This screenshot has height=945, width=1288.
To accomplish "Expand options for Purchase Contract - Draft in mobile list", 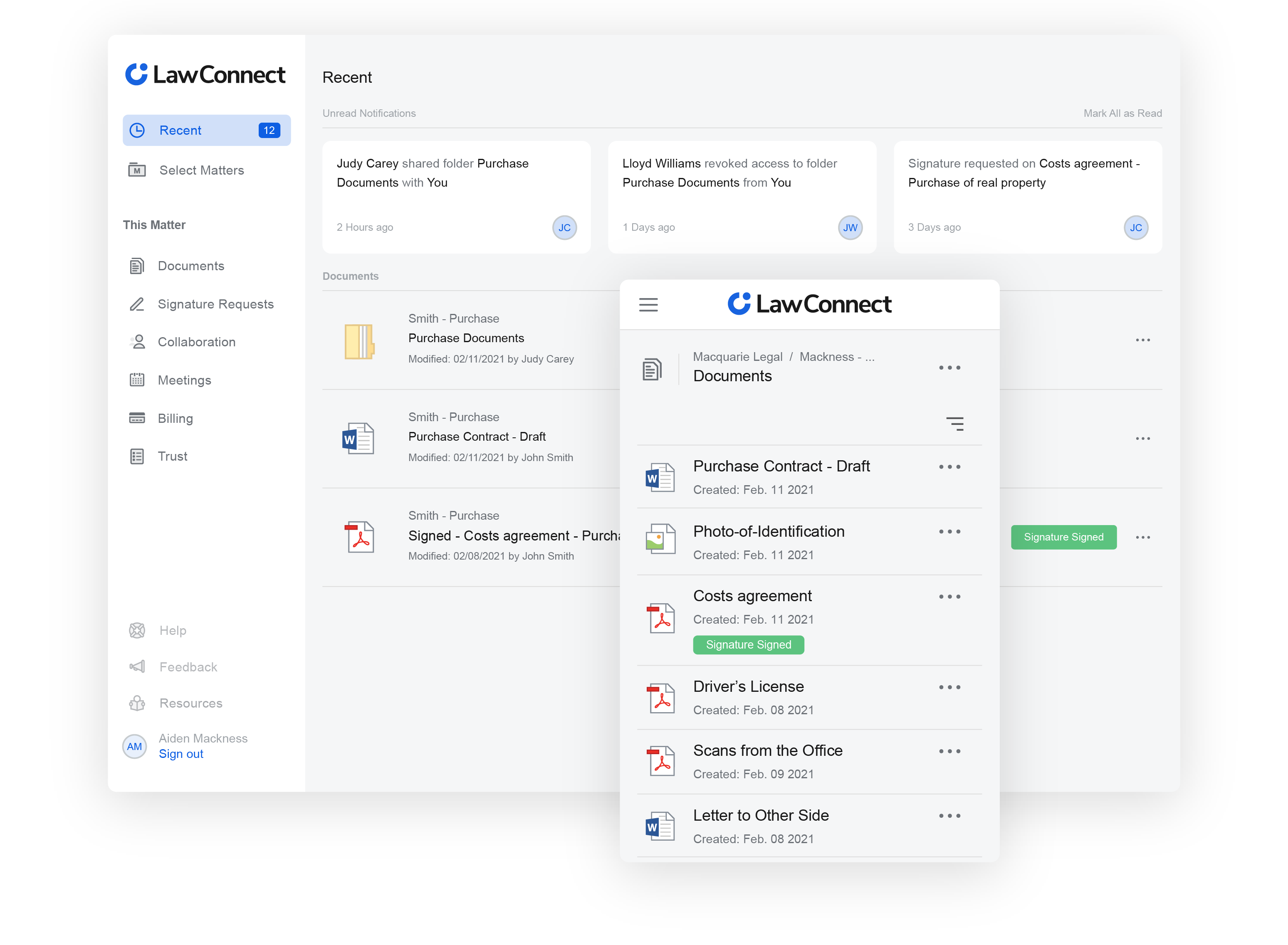I will [949, 467].
